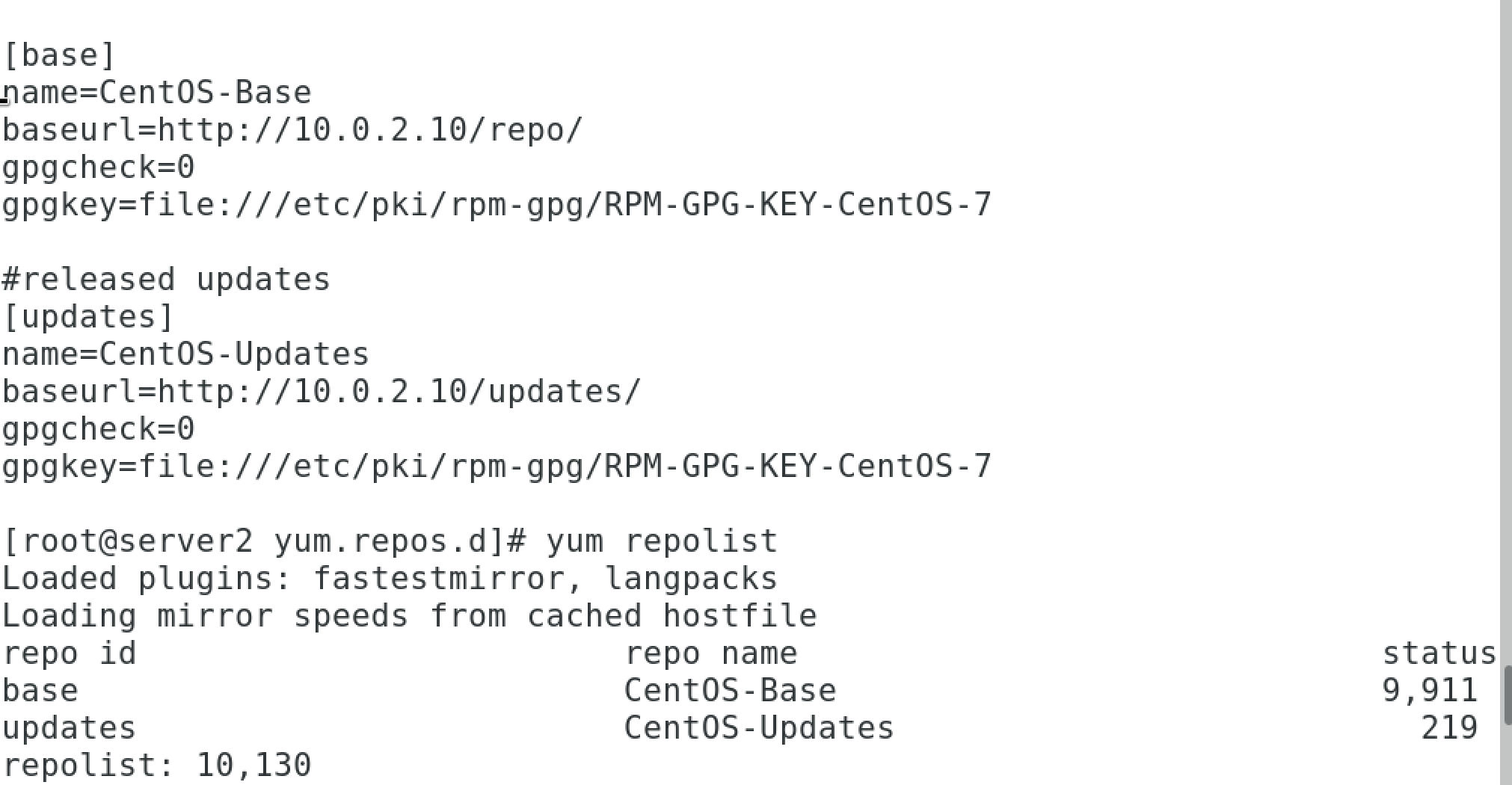Click the second gpgcheck=0 line
1512x785 pixels.
pos(98,429)
